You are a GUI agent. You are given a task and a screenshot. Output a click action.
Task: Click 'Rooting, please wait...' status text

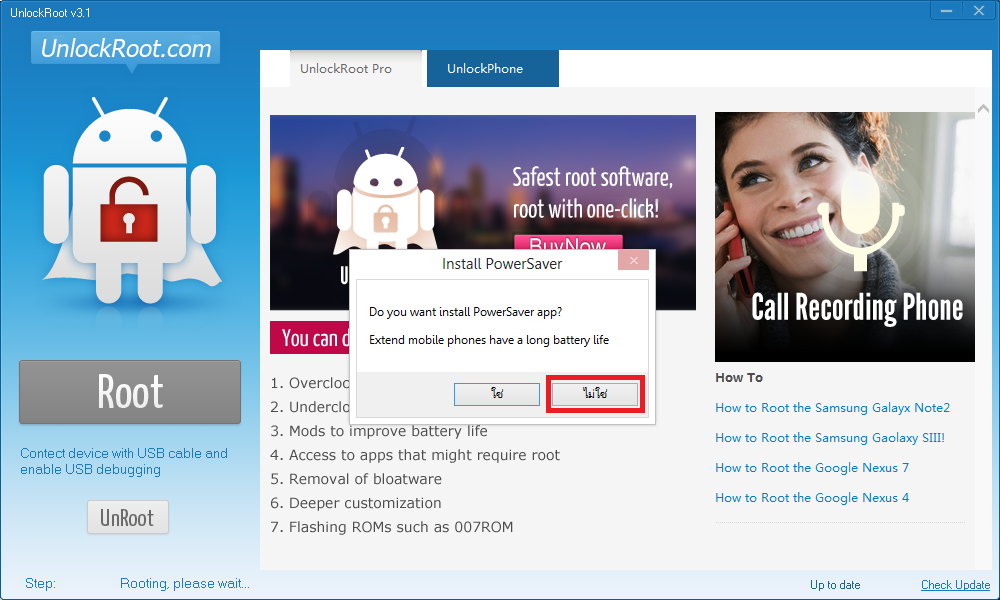[x=185, y=583]
